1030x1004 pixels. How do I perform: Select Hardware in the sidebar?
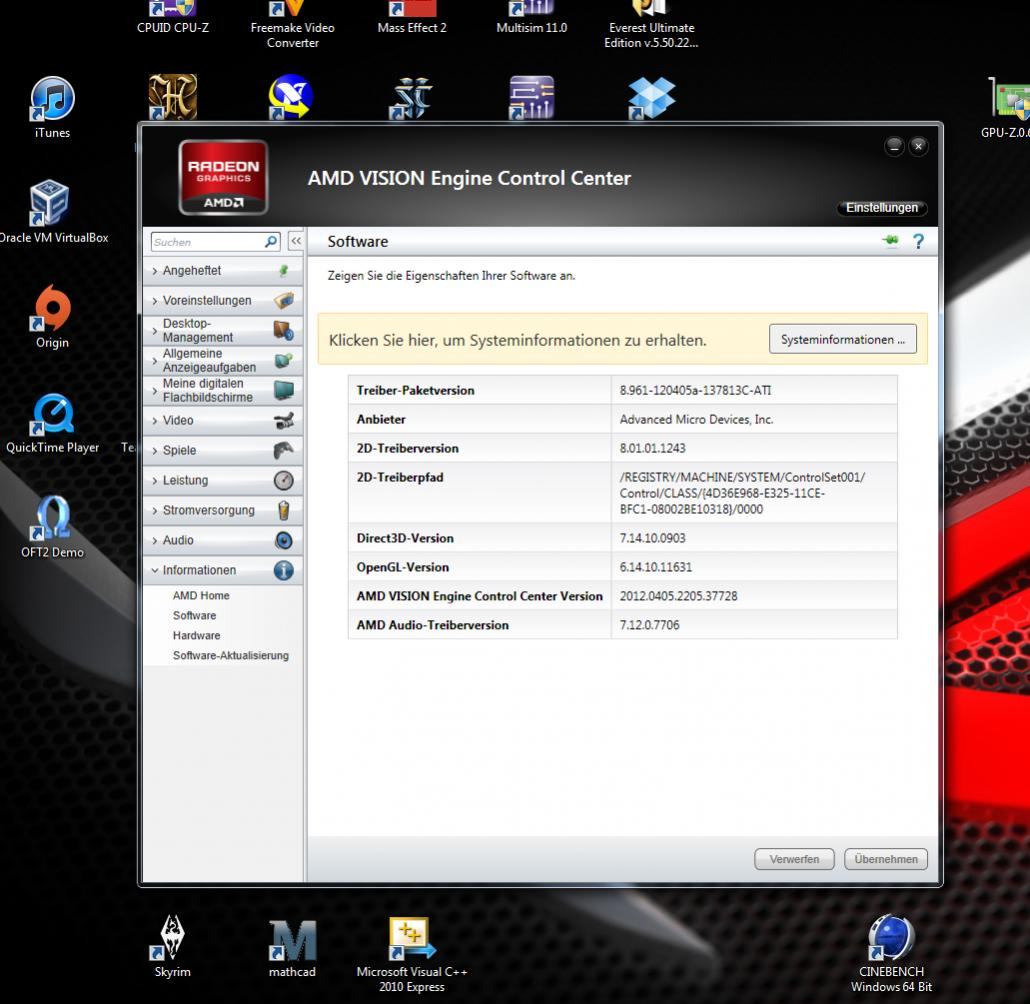click(x=196, y=635)
